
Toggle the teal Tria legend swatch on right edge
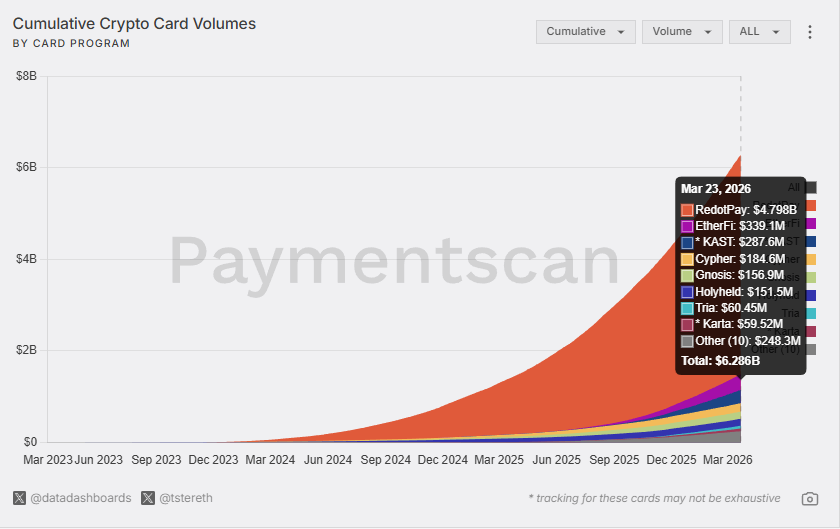coord(811,314)
